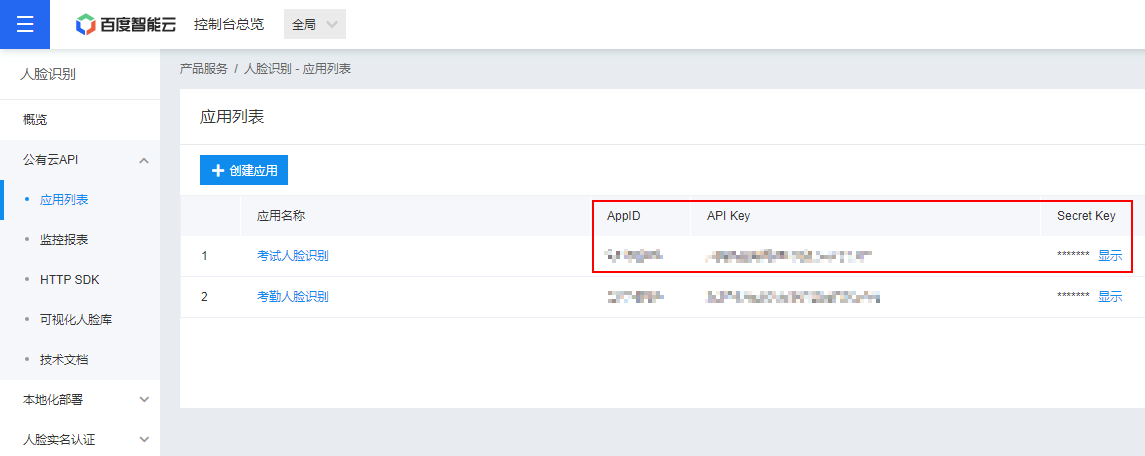1145x456 pixels.
Task: Show Secret Key for 考勤人脸识别
Action: coord(1110,296)
